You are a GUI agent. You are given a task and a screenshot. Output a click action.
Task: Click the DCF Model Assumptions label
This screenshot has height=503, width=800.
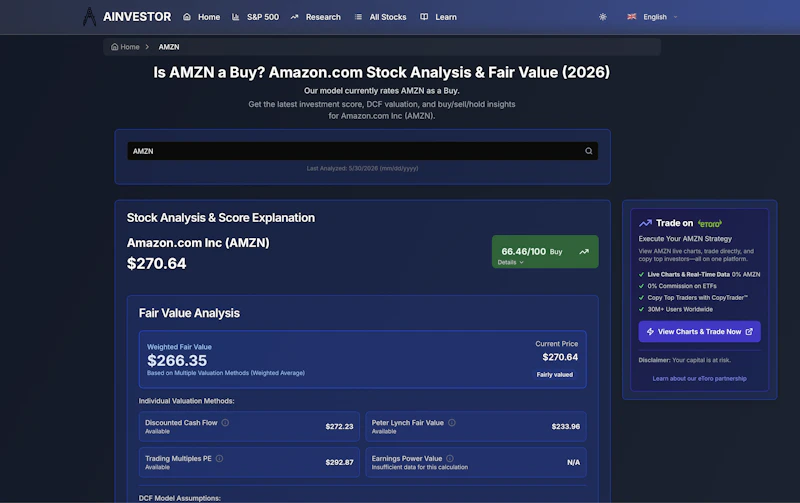click(x=180, y=498)
